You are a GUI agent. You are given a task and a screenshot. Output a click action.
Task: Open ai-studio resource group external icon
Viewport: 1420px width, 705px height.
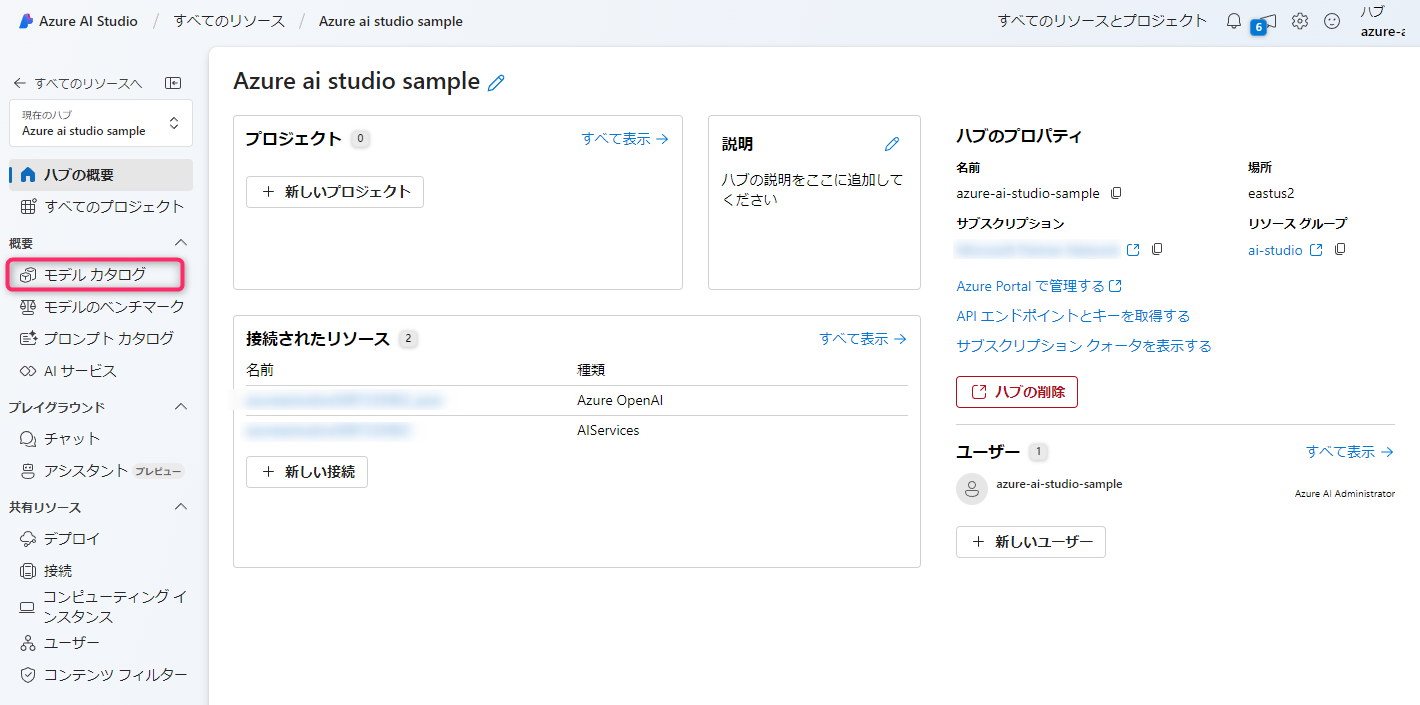(x=1317, y=250)
